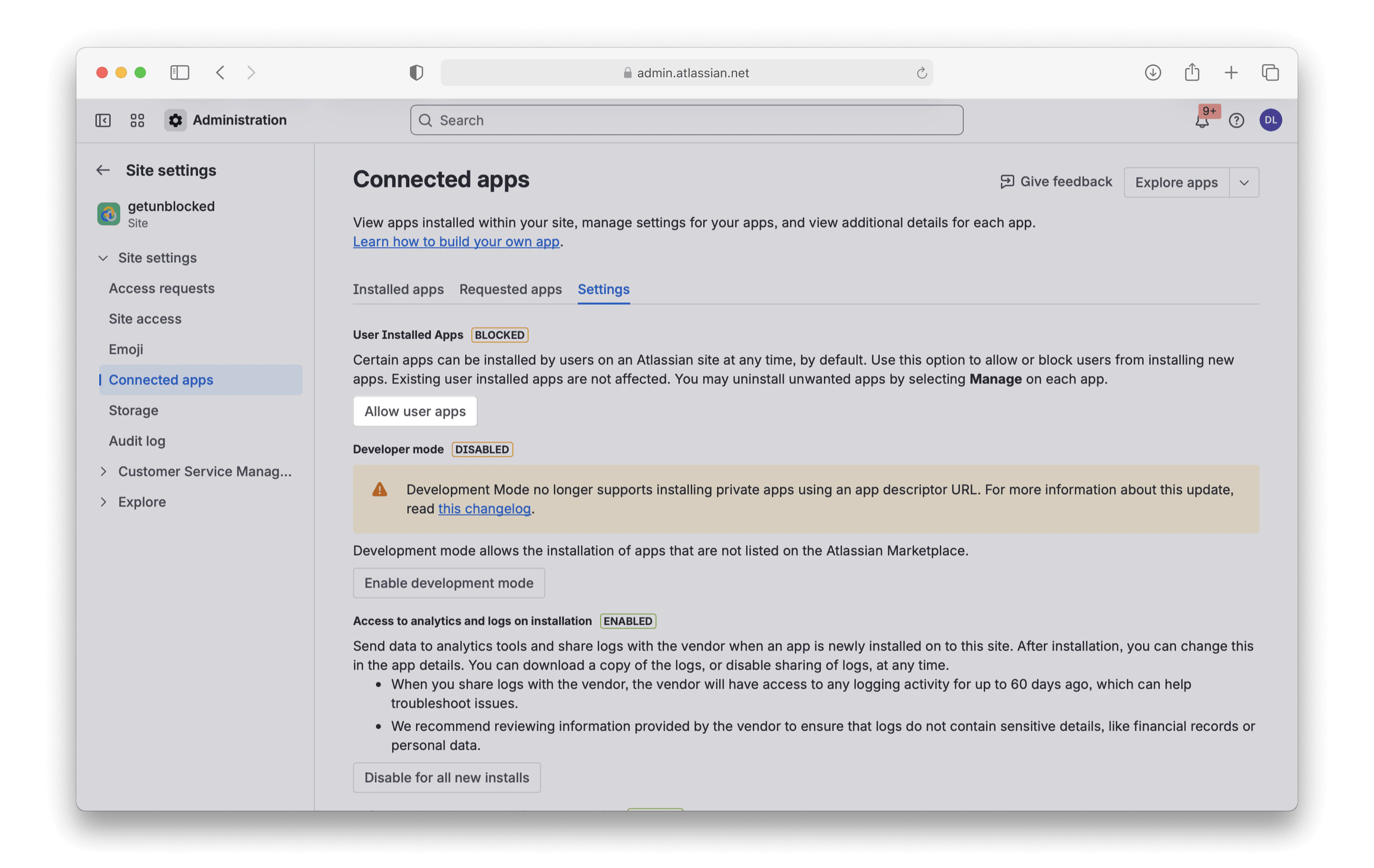Image resolution: width=1374 pixels, height=868 pixels.
Task: Go back with the browser back arrow
Action: (221, 72)
